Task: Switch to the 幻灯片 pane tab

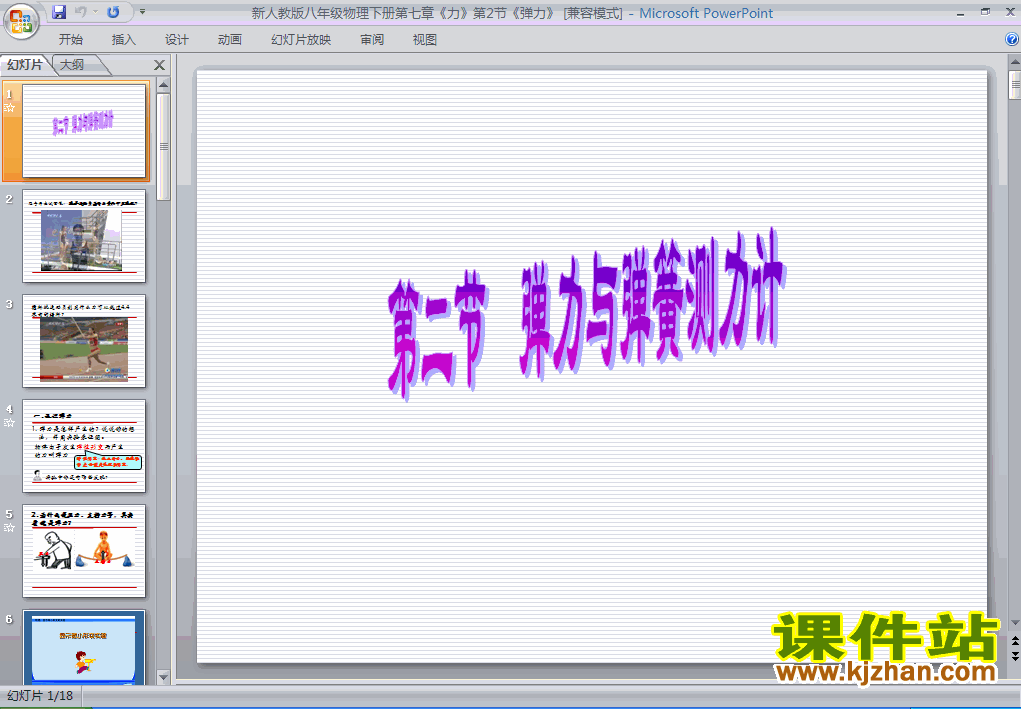Action: [x=25, y=64]
